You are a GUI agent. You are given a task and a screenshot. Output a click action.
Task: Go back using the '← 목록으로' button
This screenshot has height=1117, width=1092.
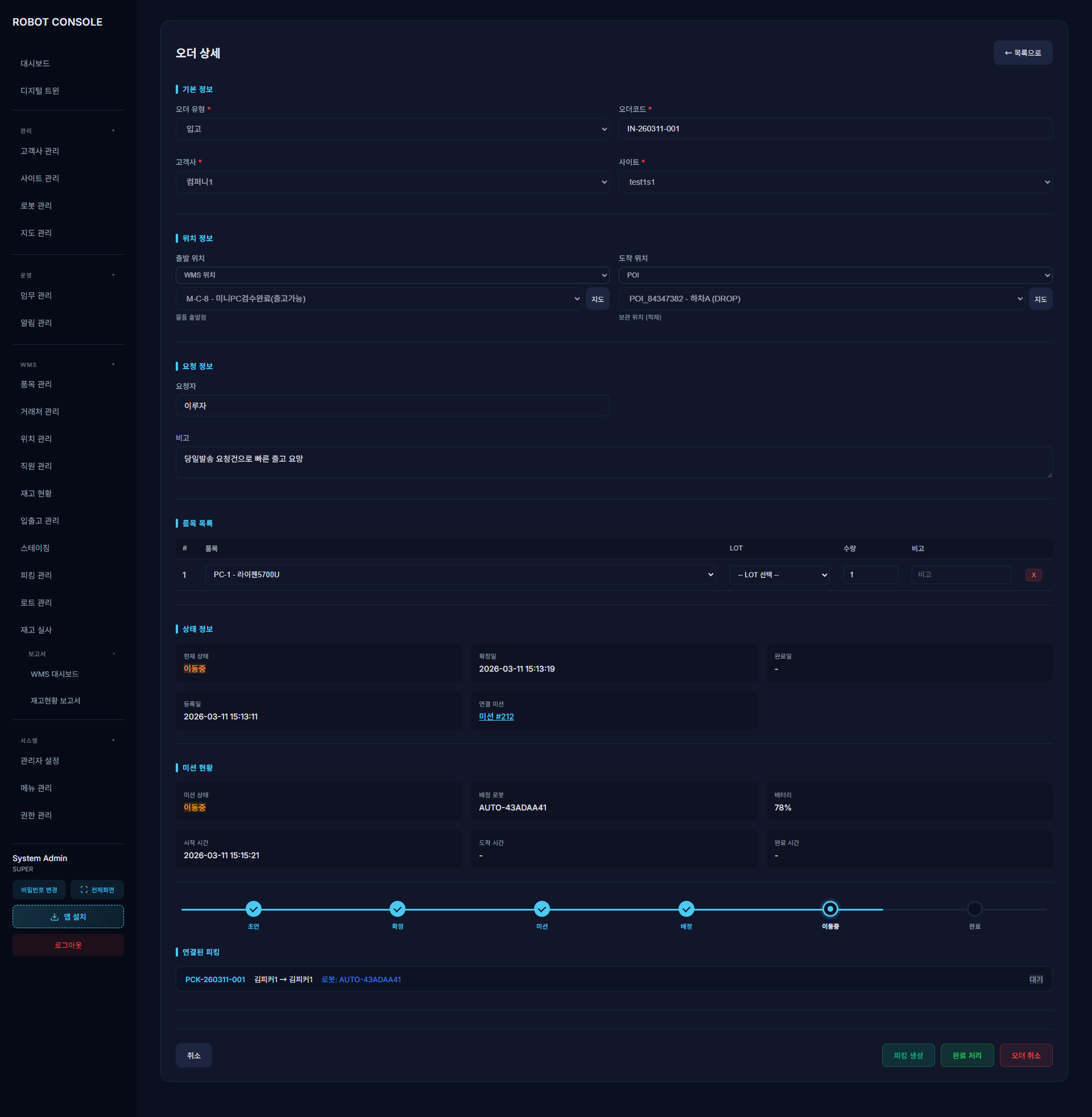pos(1022,53)
